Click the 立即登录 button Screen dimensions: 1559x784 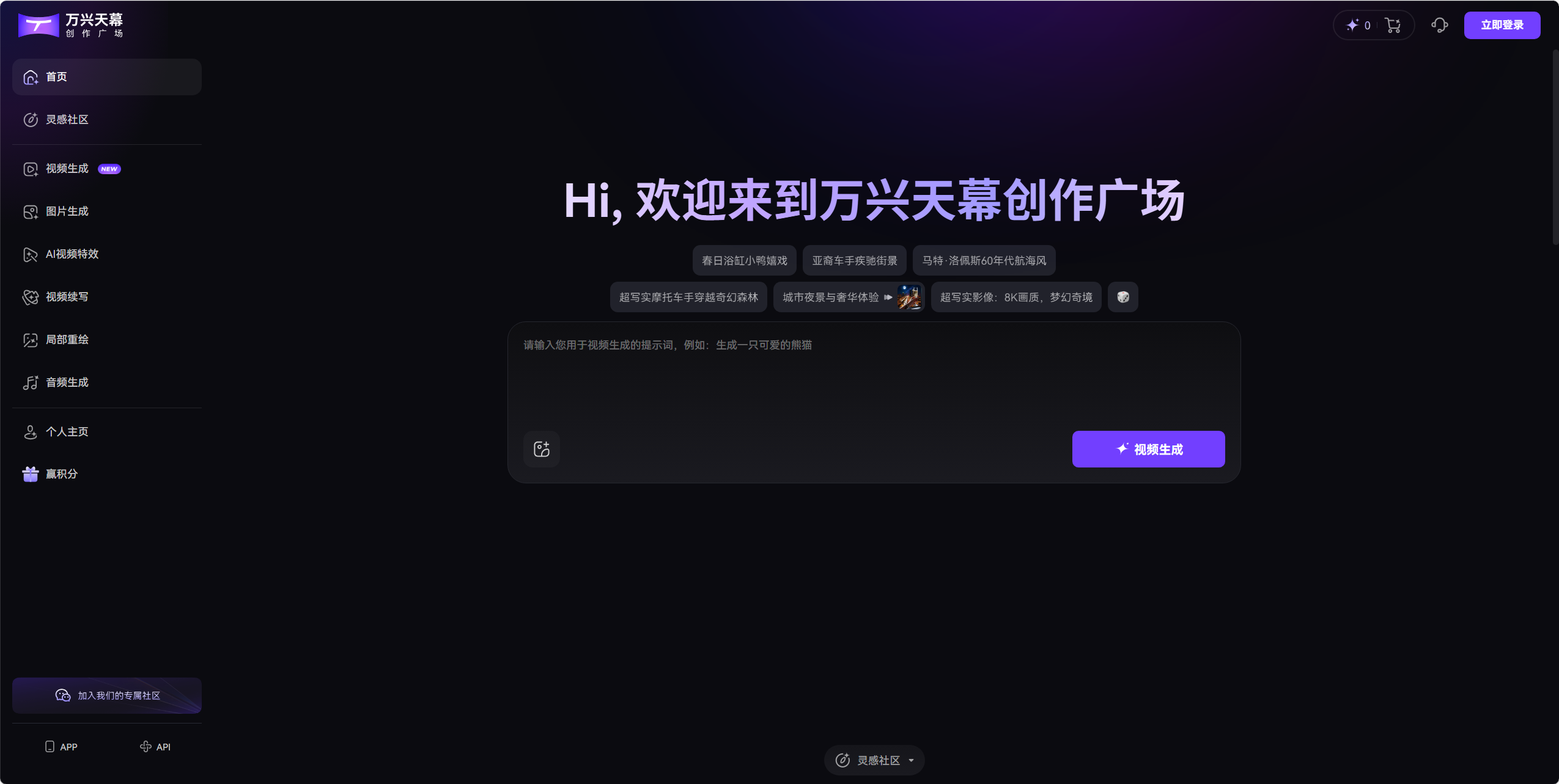click(x=1502, y=24)
